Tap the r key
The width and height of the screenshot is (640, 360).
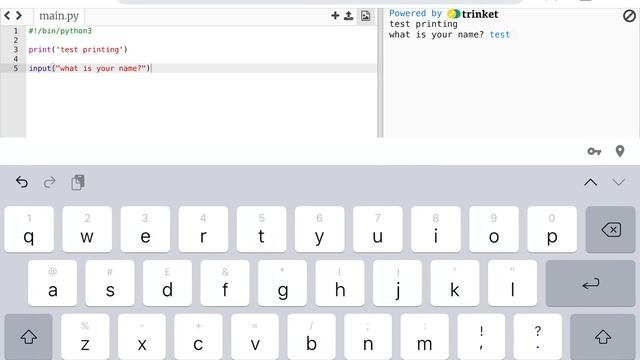[203, 229]
